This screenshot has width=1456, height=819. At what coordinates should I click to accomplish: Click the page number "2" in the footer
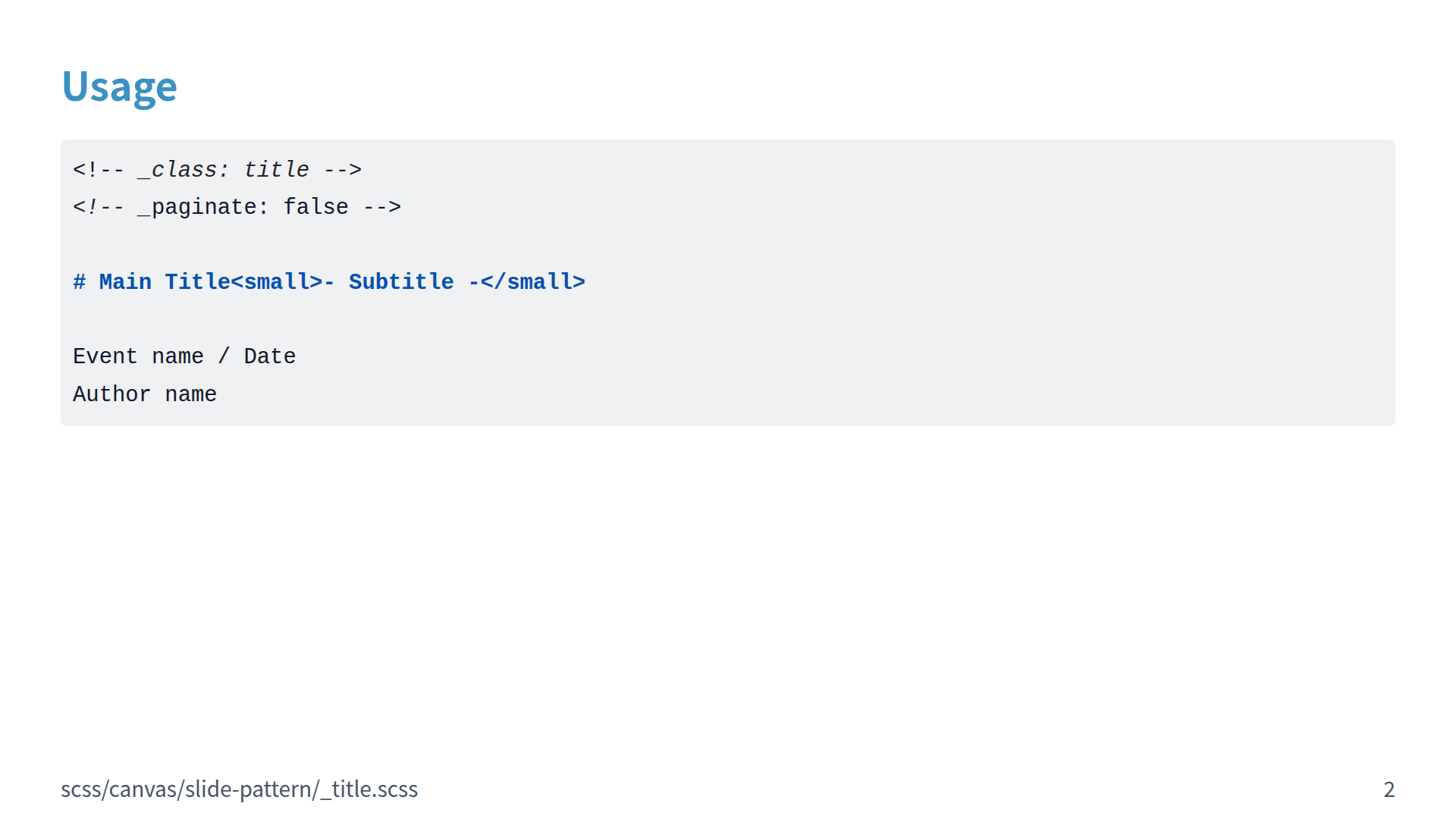tap(1389, 789)
